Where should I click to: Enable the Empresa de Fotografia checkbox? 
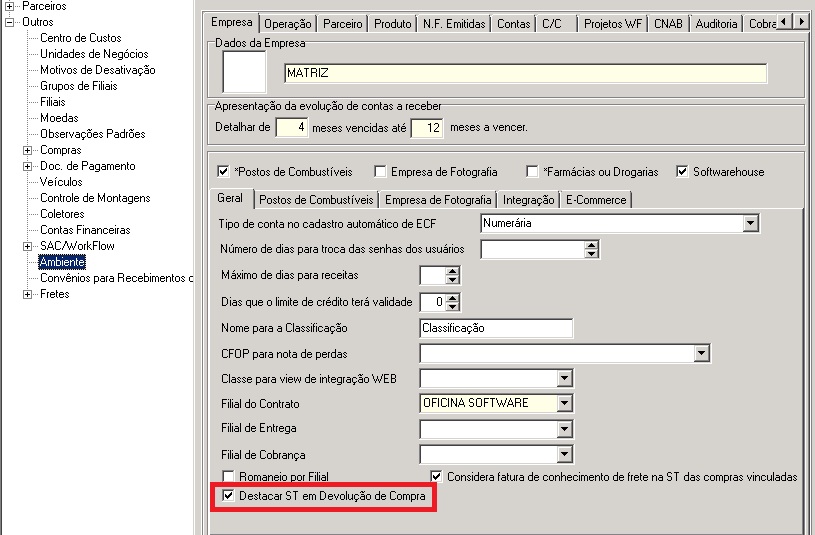click(x=380, y=172)
